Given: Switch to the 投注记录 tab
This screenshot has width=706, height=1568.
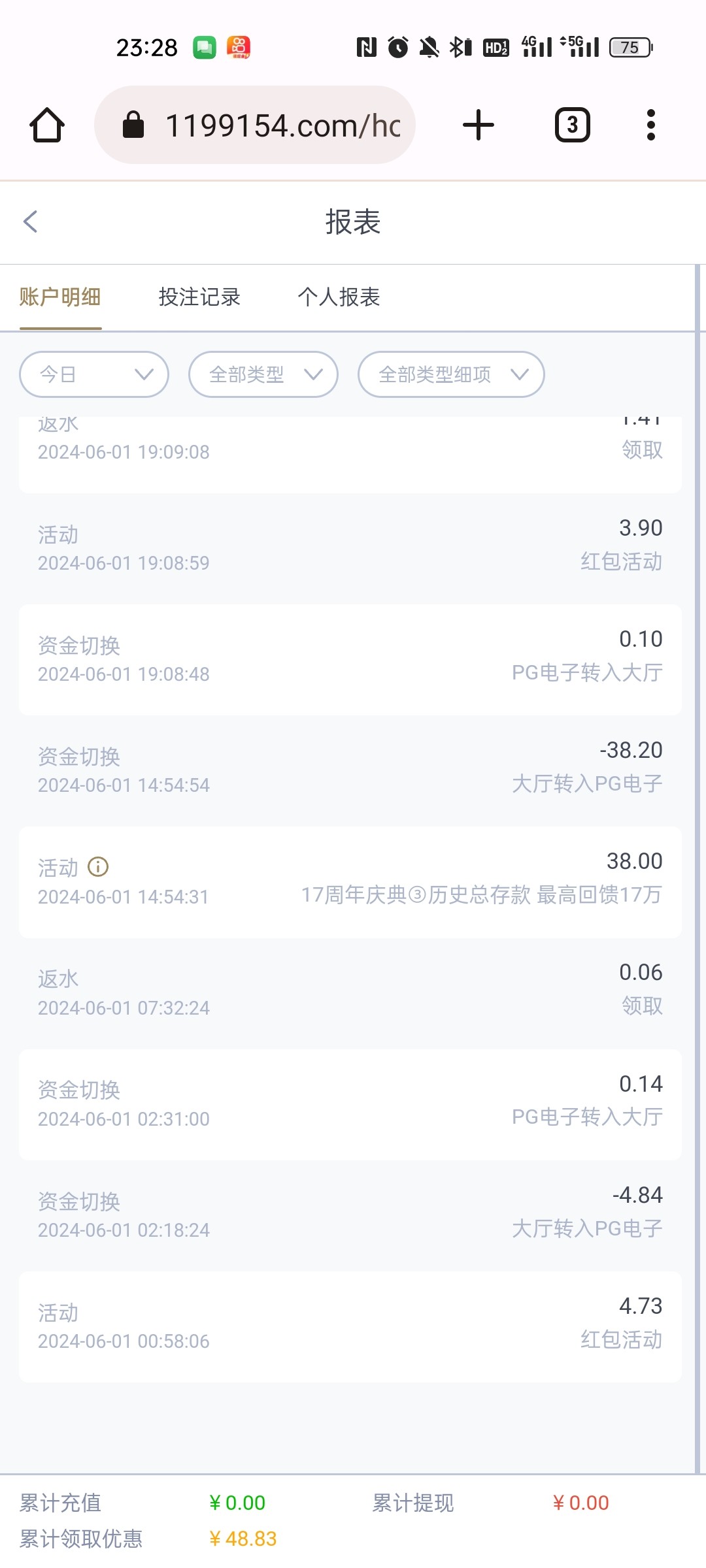Looking at the screenshot, I should click(x=199, y=297).
